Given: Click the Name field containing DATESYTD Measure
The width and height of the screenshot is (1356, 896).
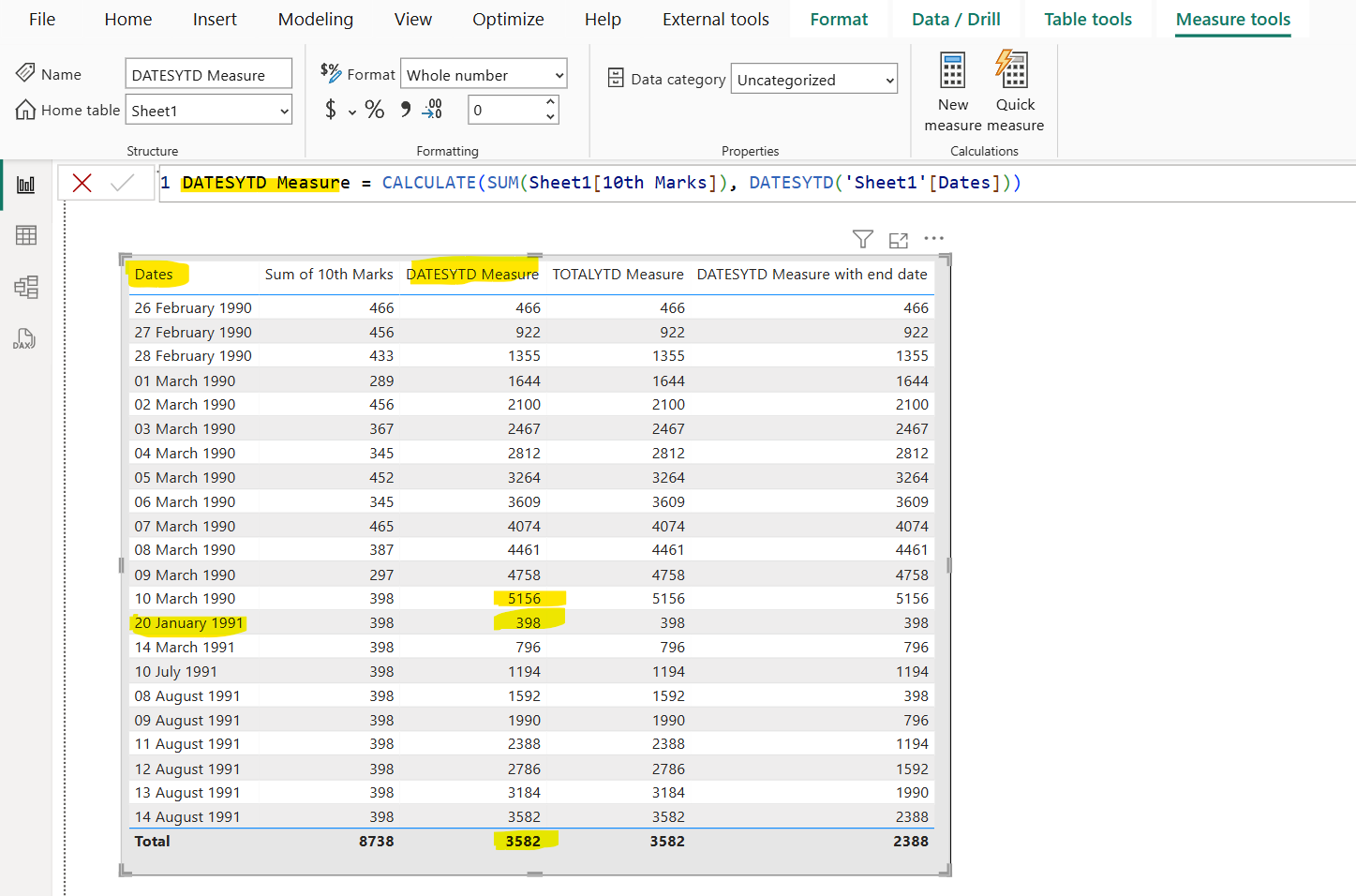Looking at the screenshot, I should coord(208,73).
